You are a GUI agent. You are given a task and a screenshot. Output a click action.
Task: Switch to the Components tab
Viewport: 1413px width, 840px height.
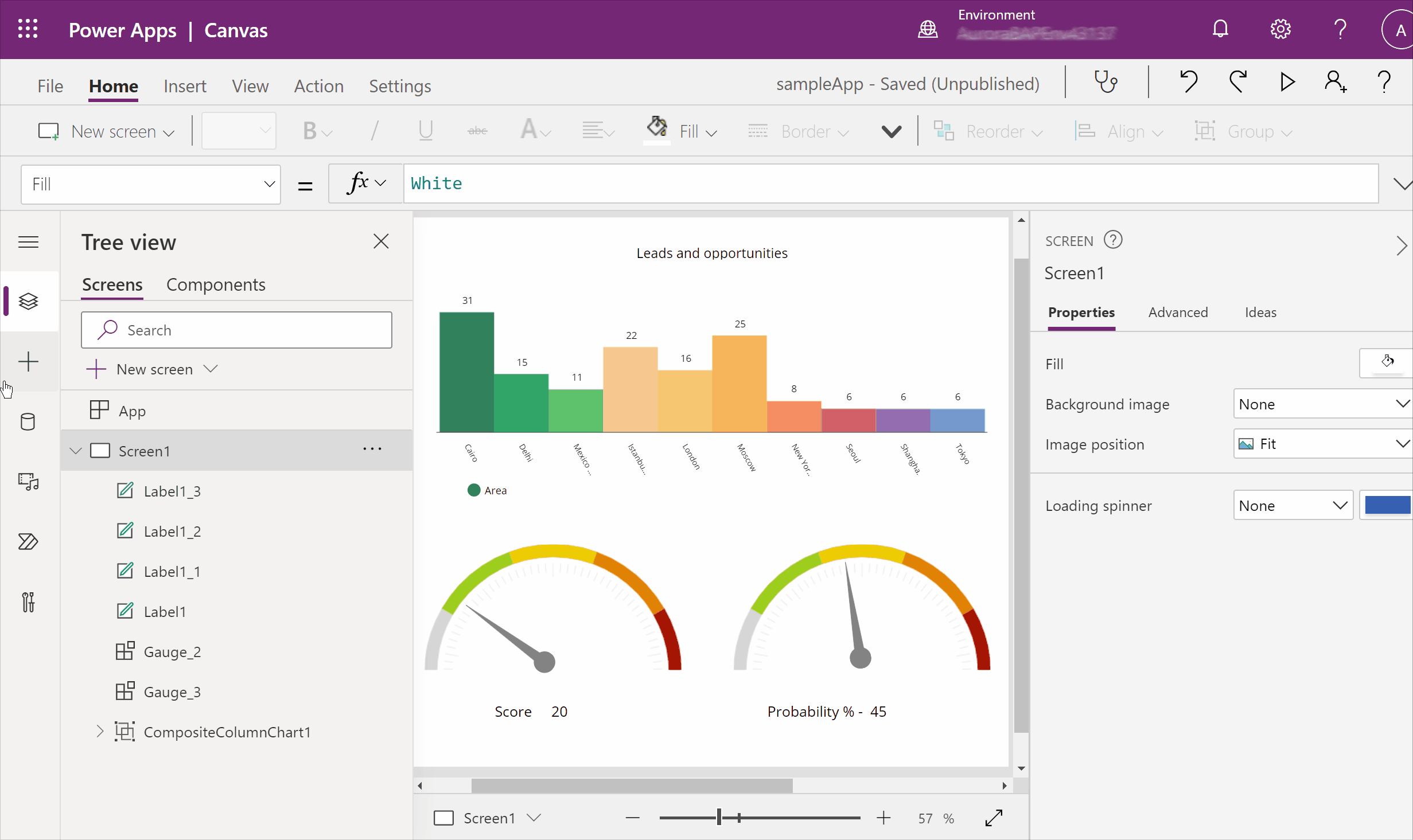point(216,284)
